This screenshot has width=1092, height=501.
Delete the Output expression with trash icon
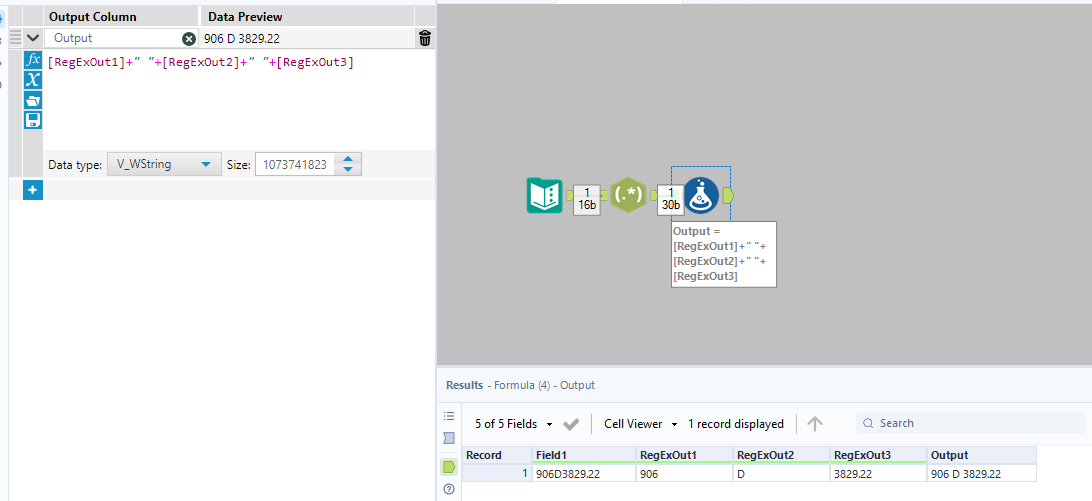click(425, 38)
